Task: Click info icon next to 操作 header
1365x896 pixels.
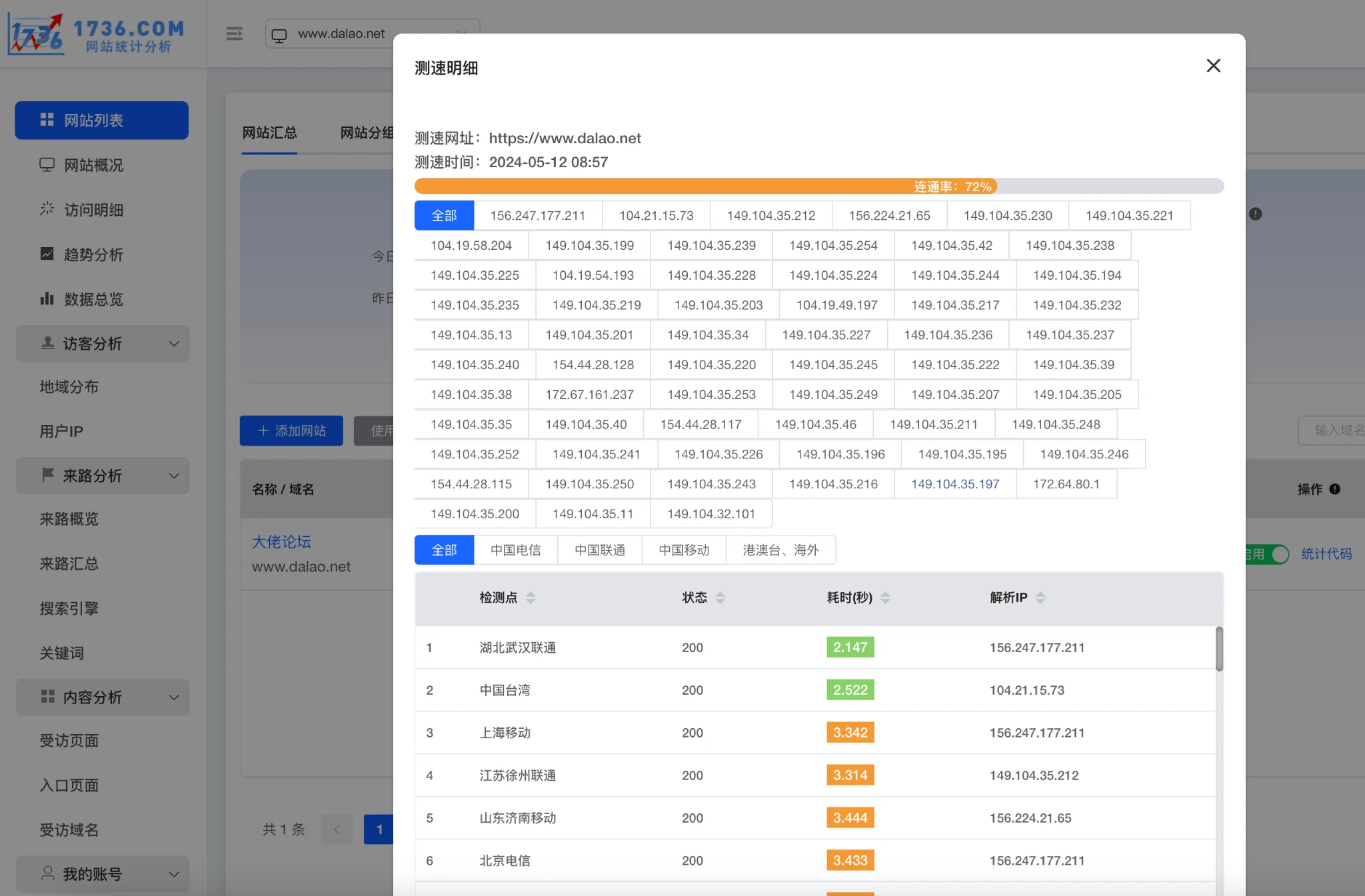Action: click(x=1335, y=489)
